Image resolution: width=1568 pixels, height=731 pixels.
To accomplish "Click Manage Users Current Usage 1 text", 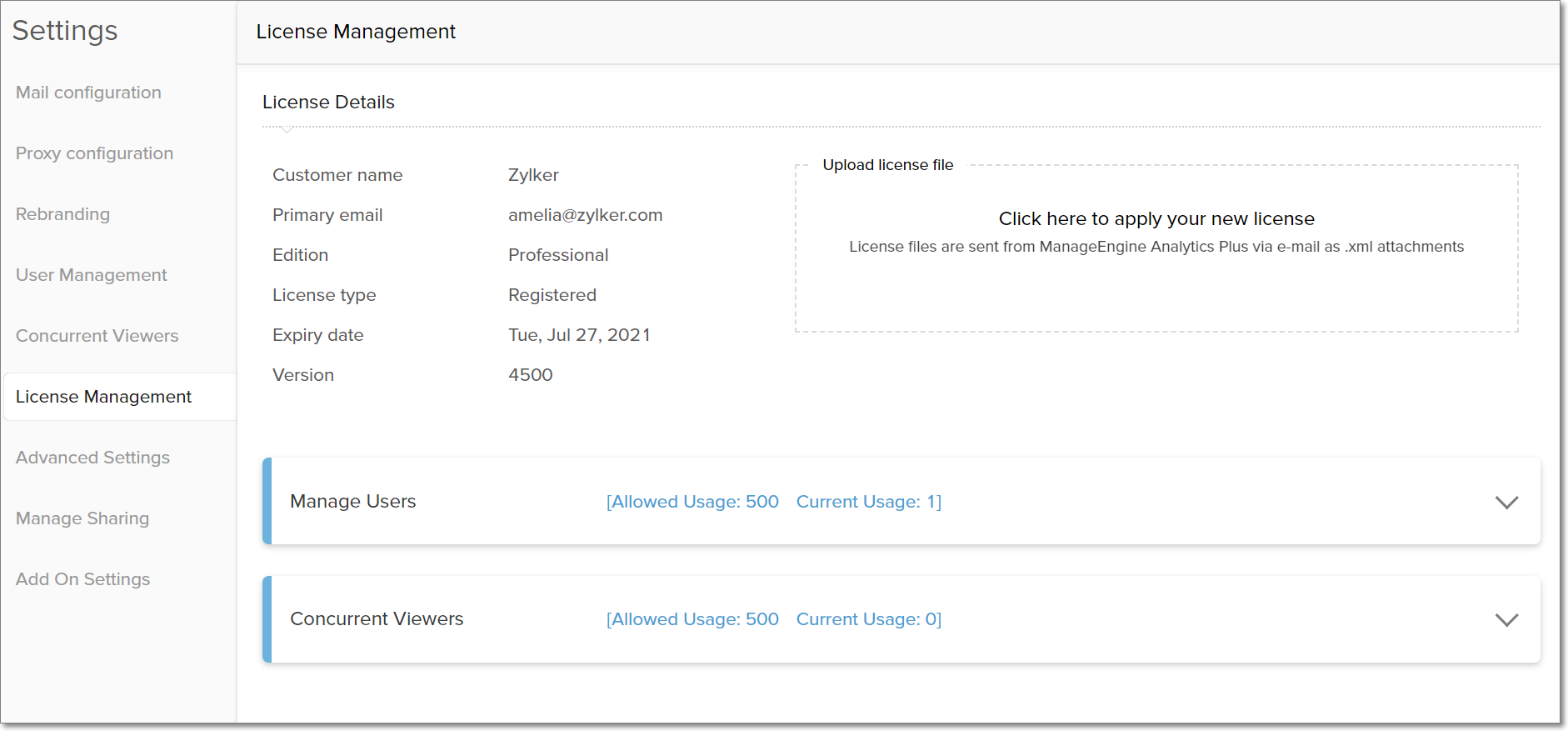I will [x=868, y=502].
